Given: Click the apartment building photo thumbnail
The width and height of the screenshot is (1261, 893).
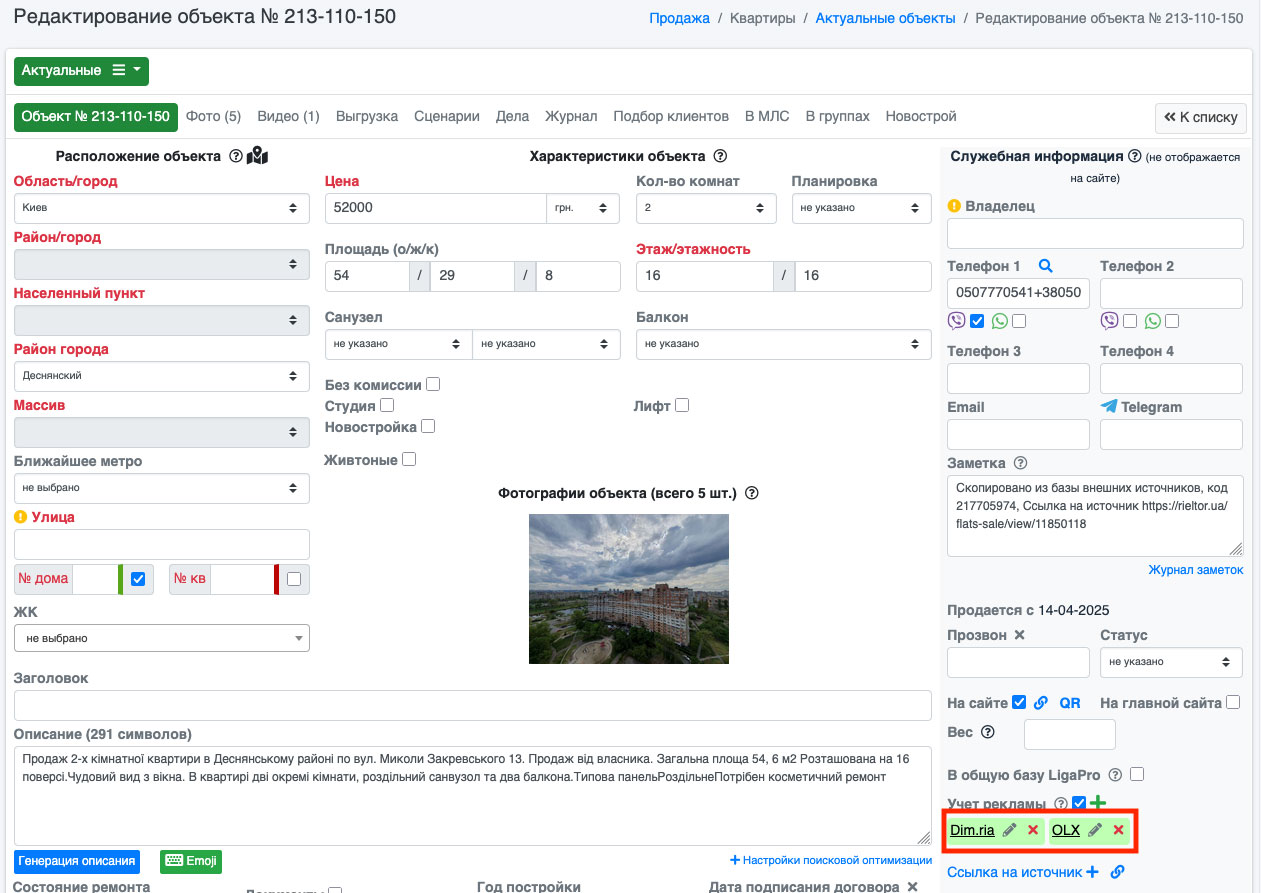Looking at the screenshot, I should 628,588.
